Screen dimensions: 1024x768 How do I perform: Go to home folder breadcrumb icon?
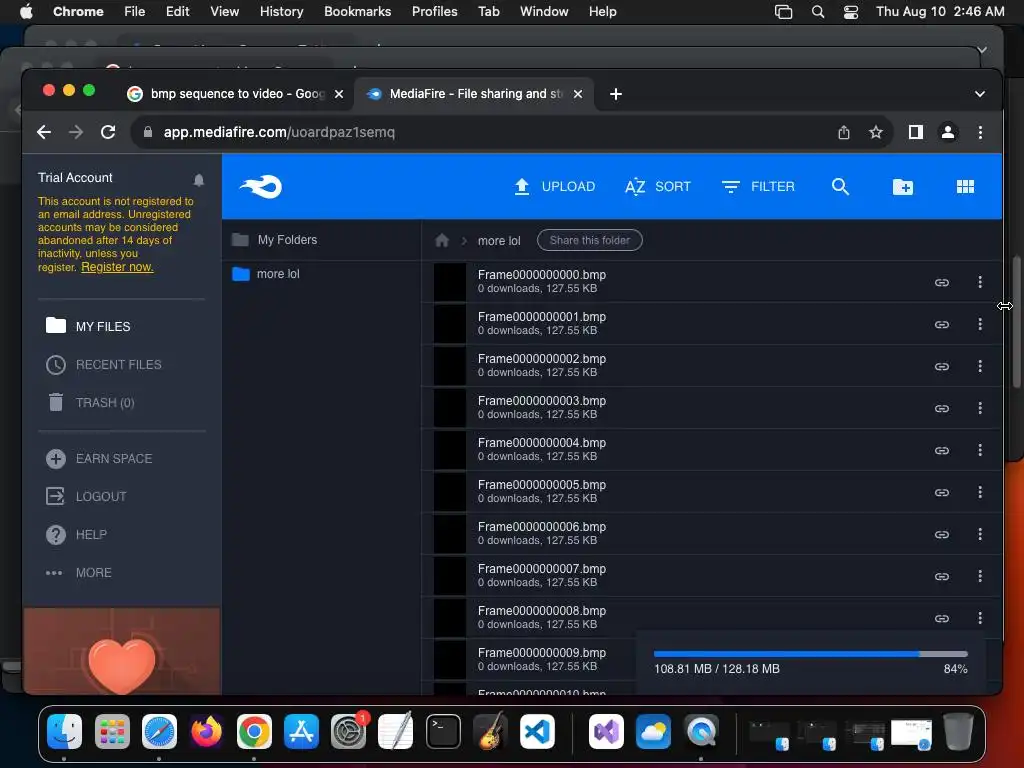pyautogui.click(x=442, y=240)
